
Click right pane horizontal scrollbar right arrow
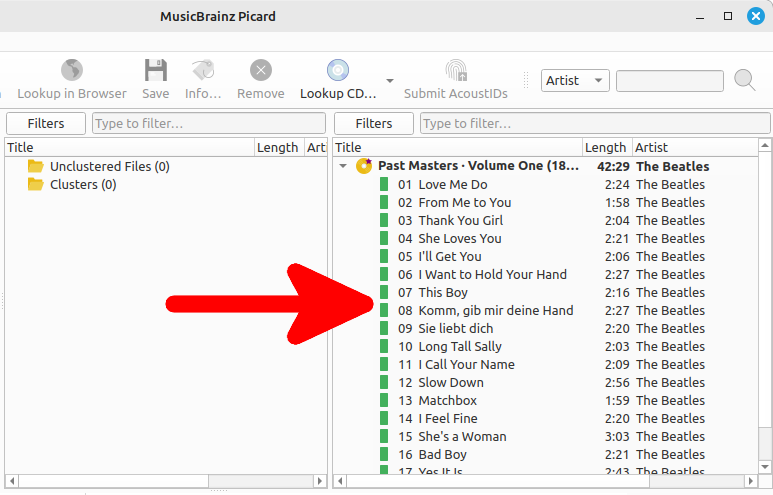[751, 481]
